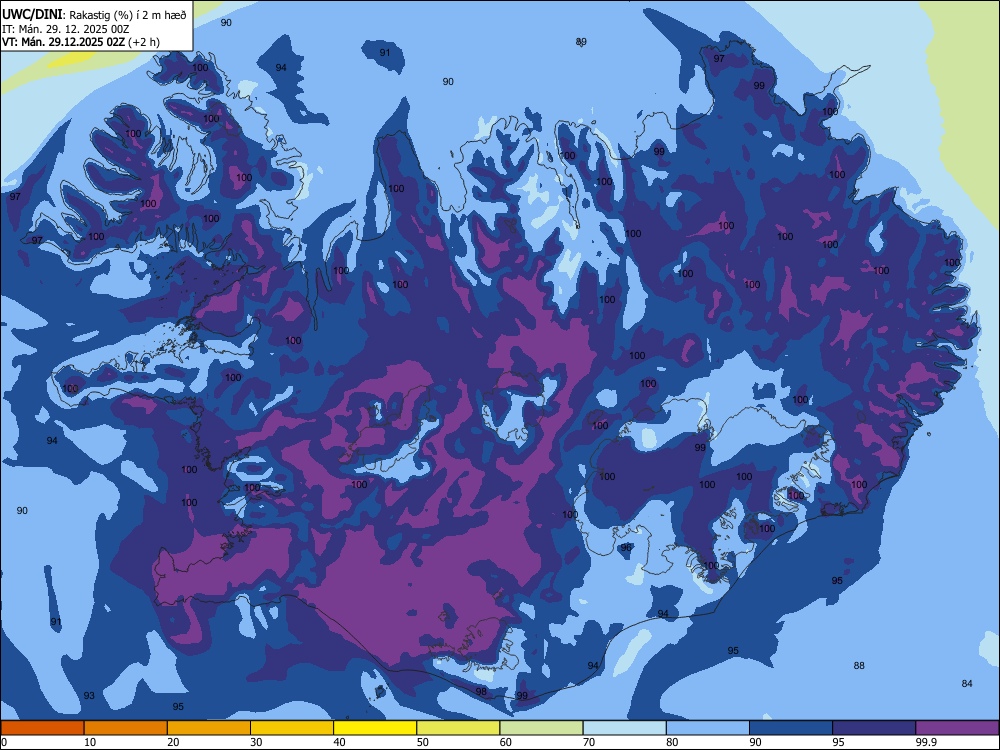Click the legend tick label '40'
Screen dimensions: 1000x750
coord(340,742)
